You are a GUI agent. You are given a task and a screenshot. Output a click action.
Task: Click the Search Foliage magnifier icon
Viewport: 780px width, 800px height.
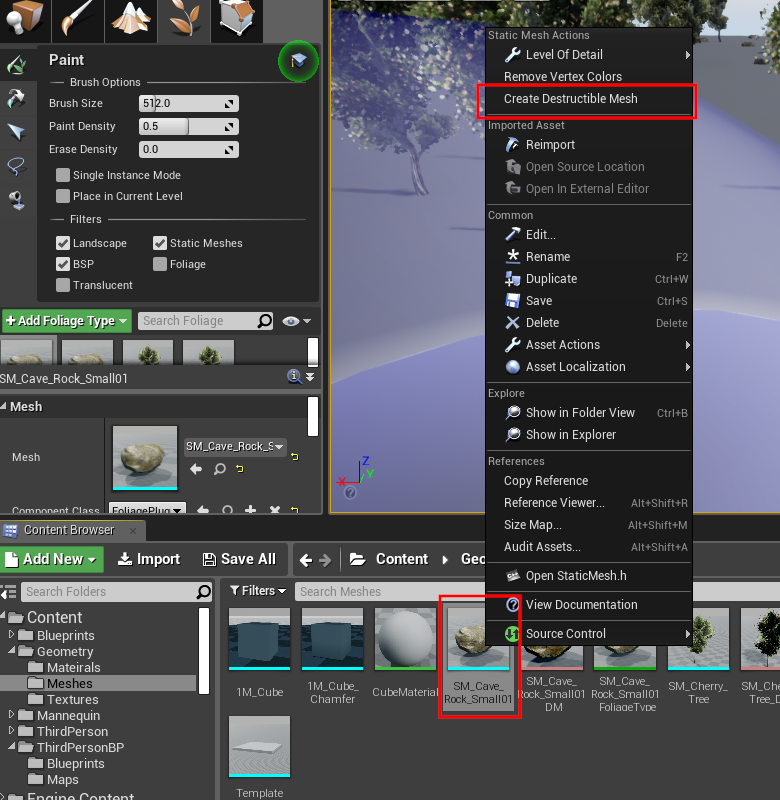[x=264, y=321]
